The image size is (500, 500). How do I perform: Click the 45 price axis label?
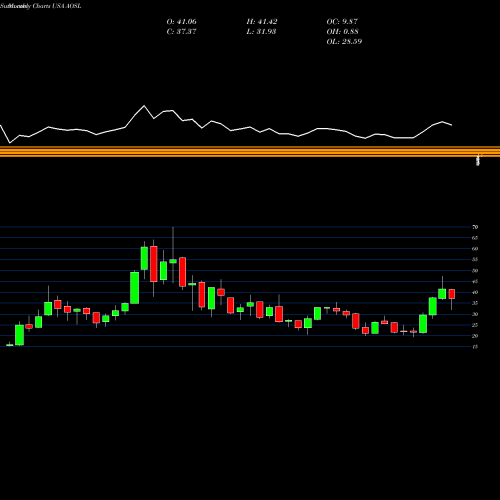pyautogui.click(x=475, y=281)
